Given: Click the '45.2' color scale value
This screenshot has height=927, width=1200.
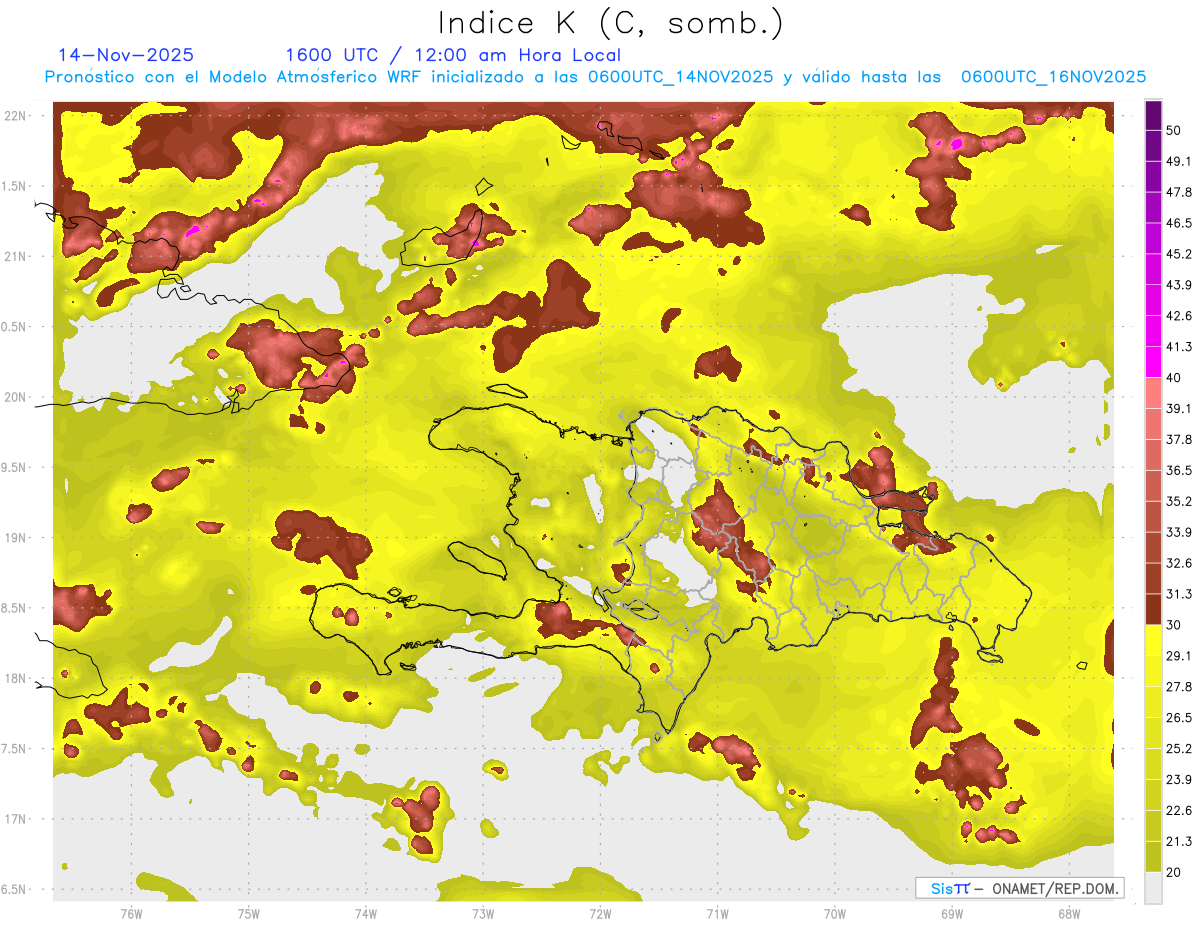Looking at the screenshot, I should 1178,254.
